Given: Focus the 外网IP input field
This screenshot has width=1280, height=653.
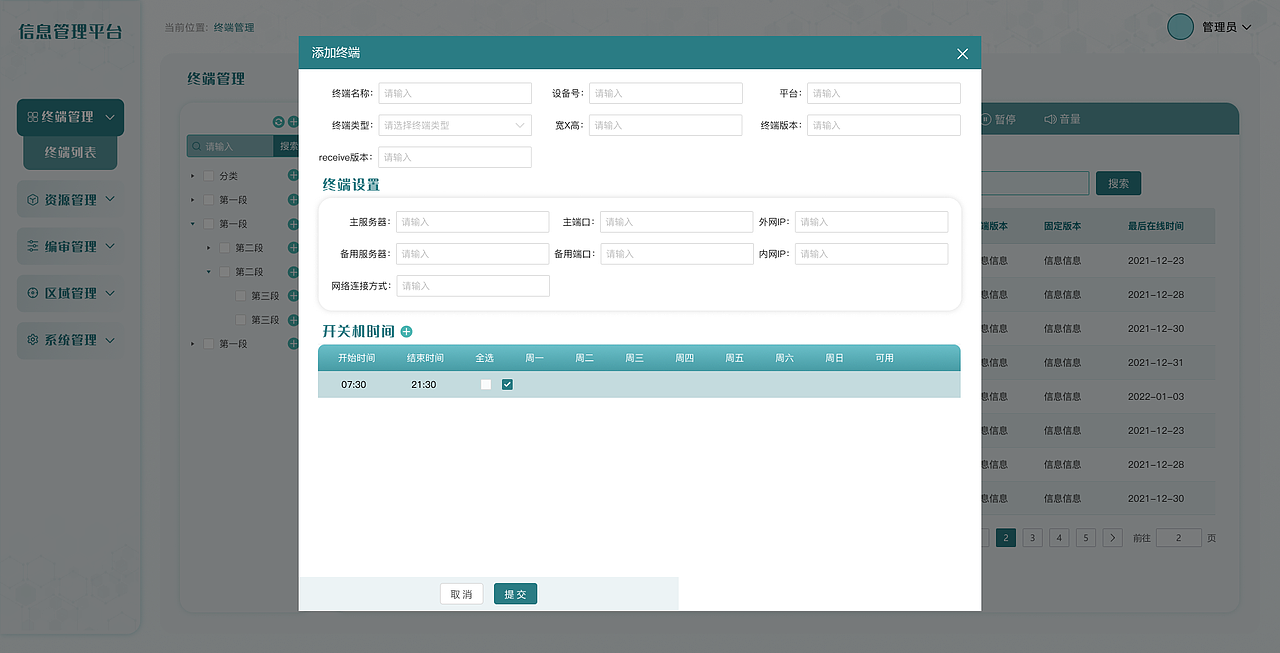Looking at the screenshot, I should 871,222.
